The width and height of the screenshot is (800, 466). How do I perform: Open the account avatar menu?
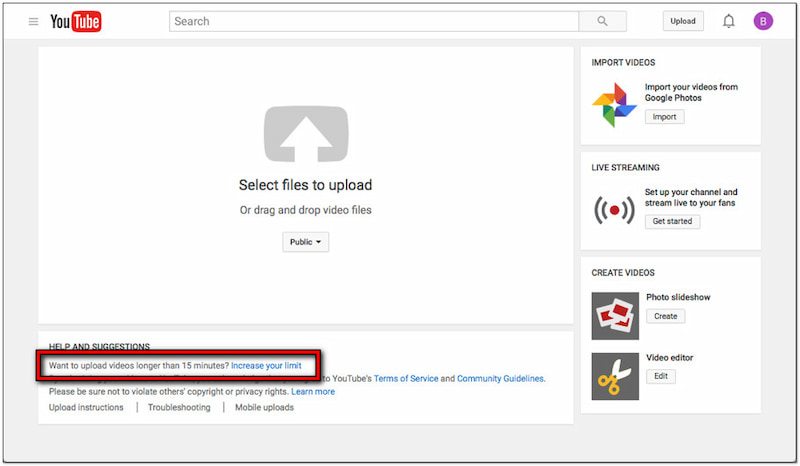click(x=763, y=21)
